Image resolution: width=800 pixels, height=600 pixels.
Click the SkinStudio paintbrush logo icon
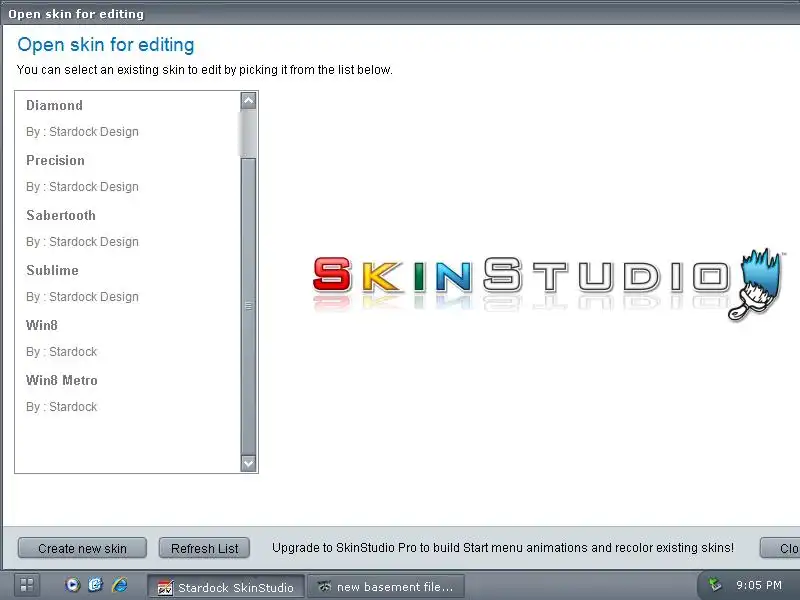(755, 285)
